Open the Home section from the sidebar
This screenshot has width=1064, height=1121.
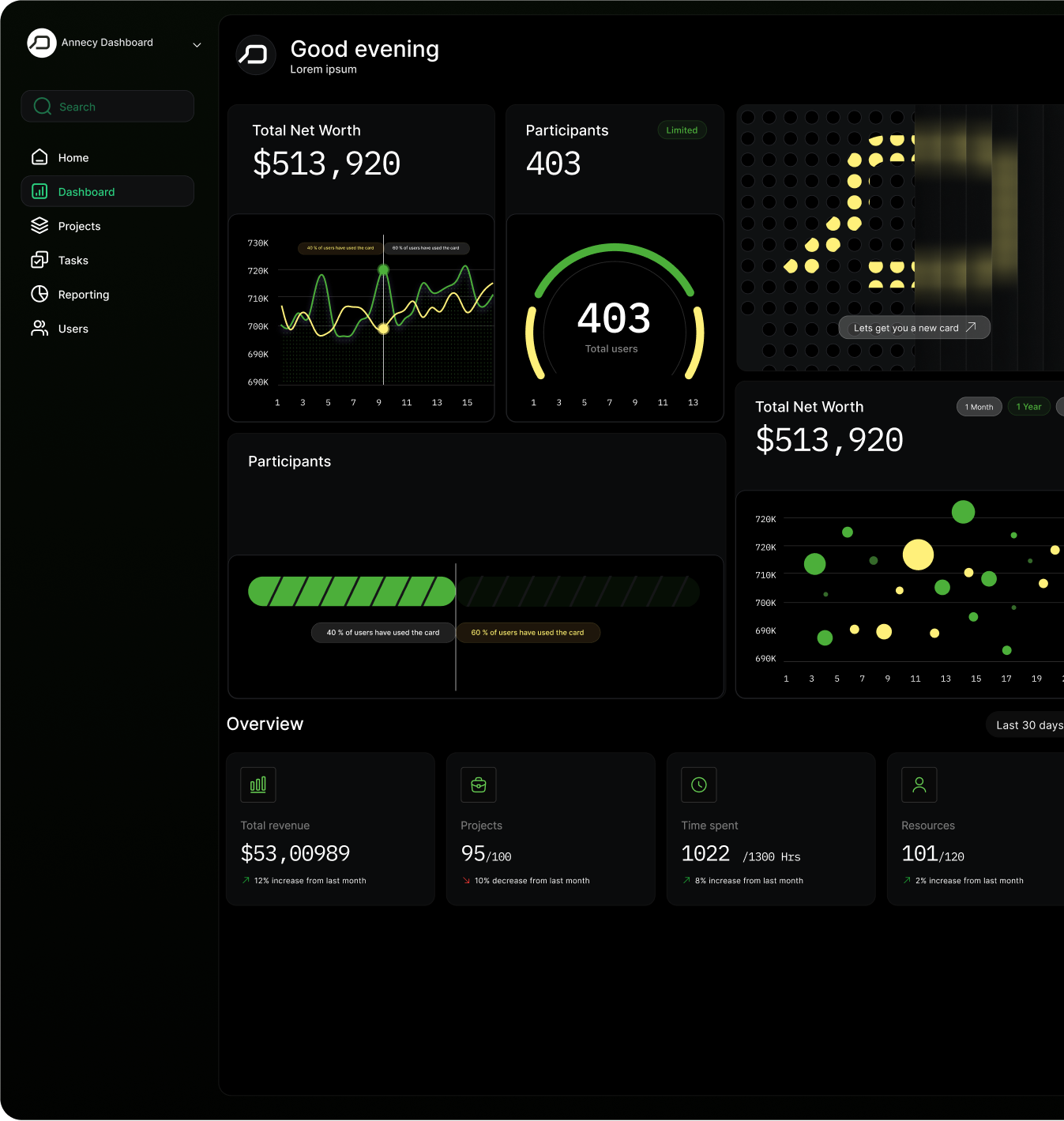(x=39, y=157)
